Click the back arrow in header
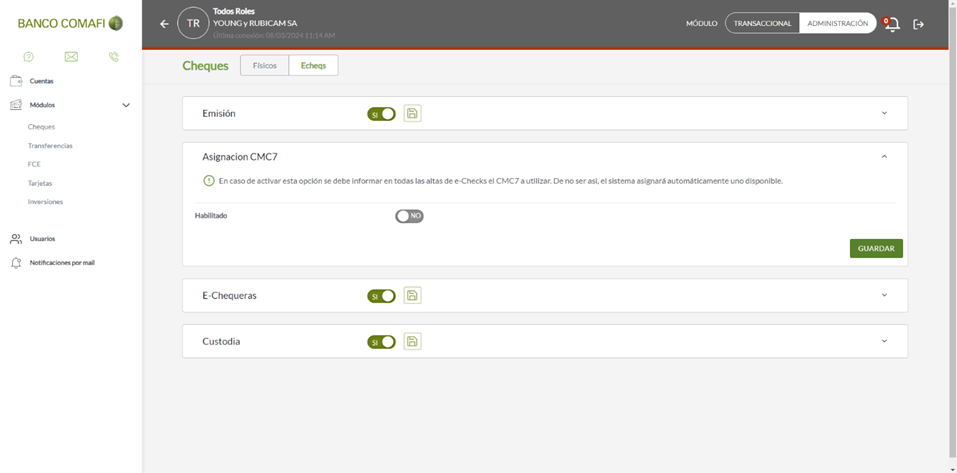Viewport: 957px width, 473px height. pyautogui.click(x=164, y=24)
